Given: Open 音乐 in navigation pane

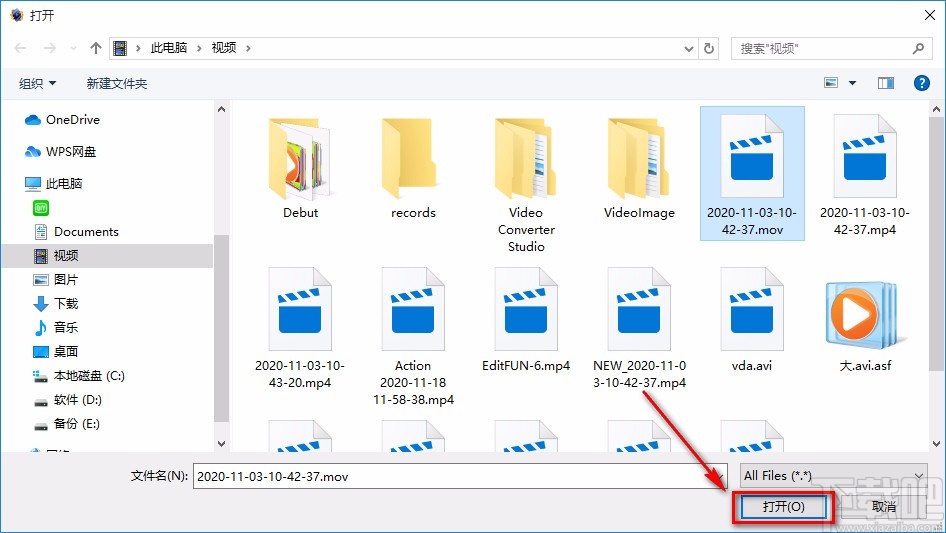Looking at the screenshot, I should [x=56, y=328].
